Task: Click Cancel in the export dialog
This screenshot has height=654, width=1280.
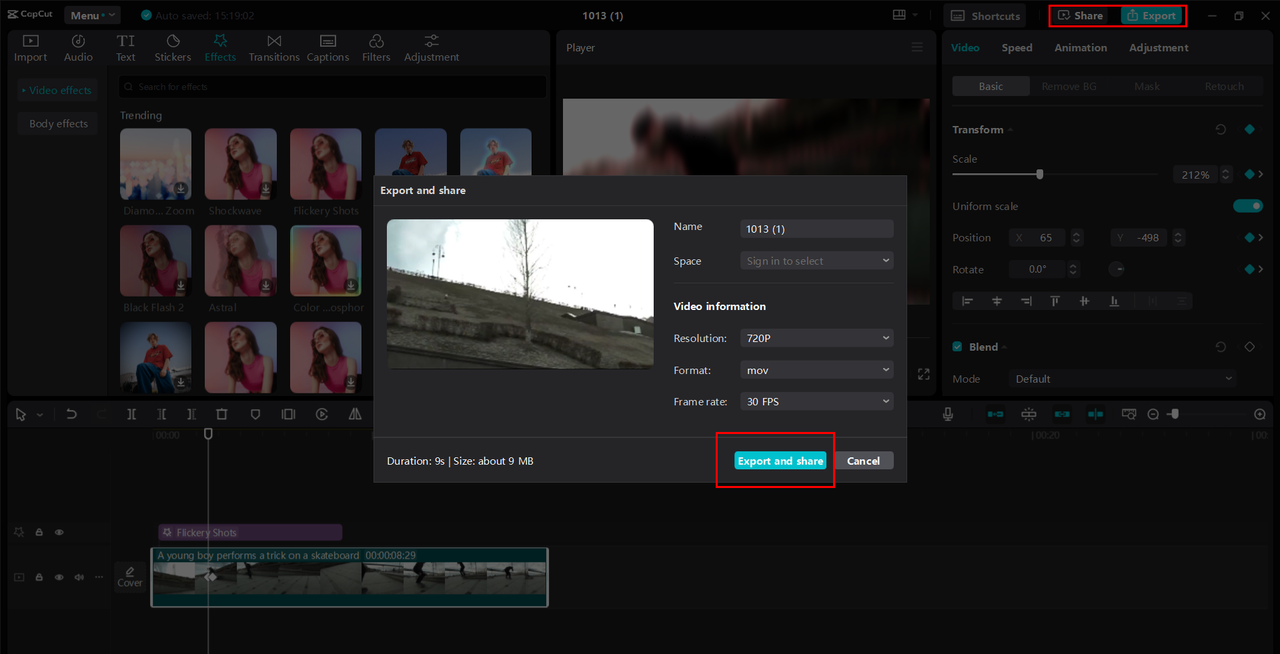Action: coord(863,461)
